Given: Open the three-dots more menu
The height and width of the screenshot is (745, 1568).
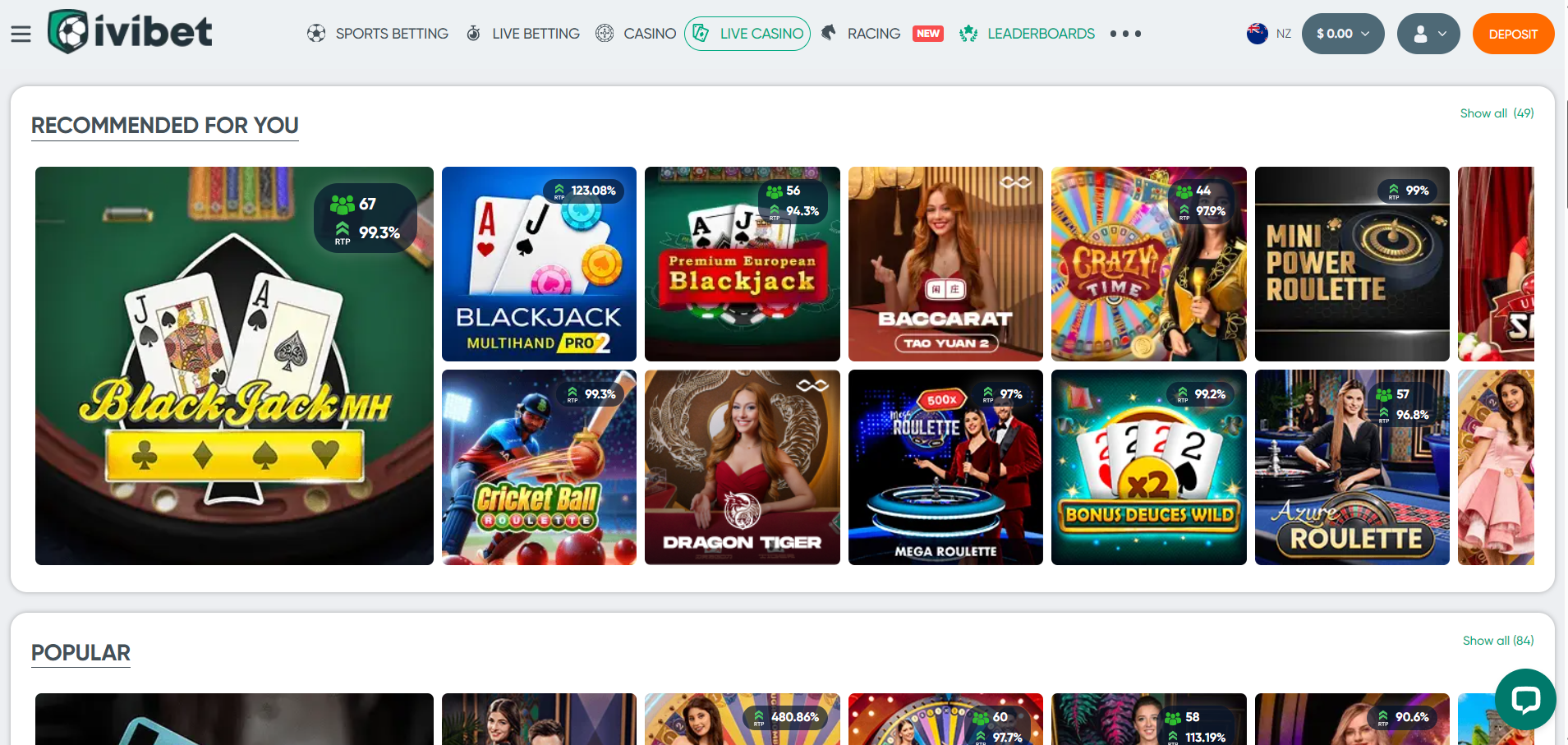Looking at the screenshot, I should (1125, 34).
